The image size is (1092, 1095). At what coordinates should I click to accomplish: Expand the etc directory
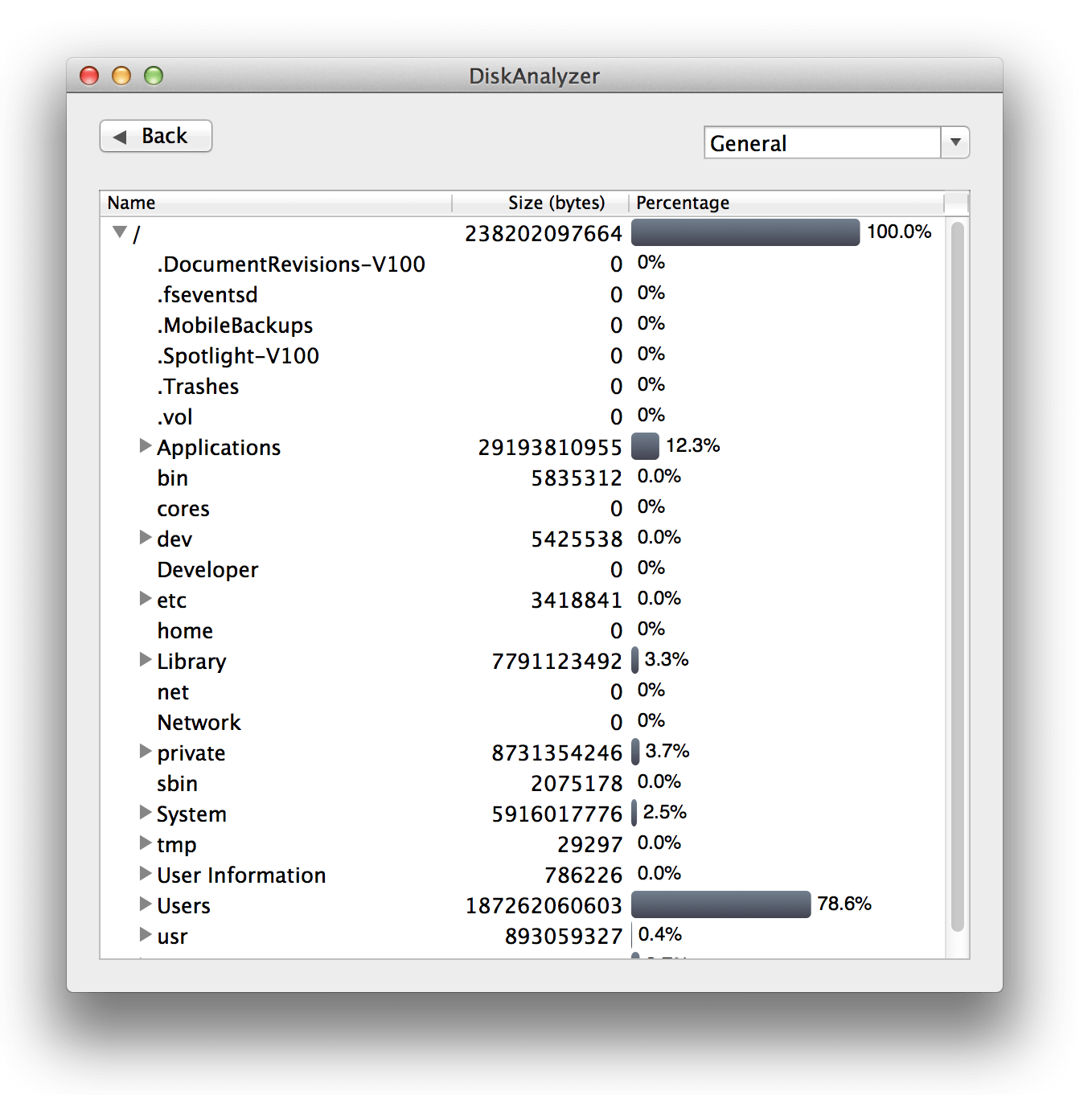pos(146,599)
